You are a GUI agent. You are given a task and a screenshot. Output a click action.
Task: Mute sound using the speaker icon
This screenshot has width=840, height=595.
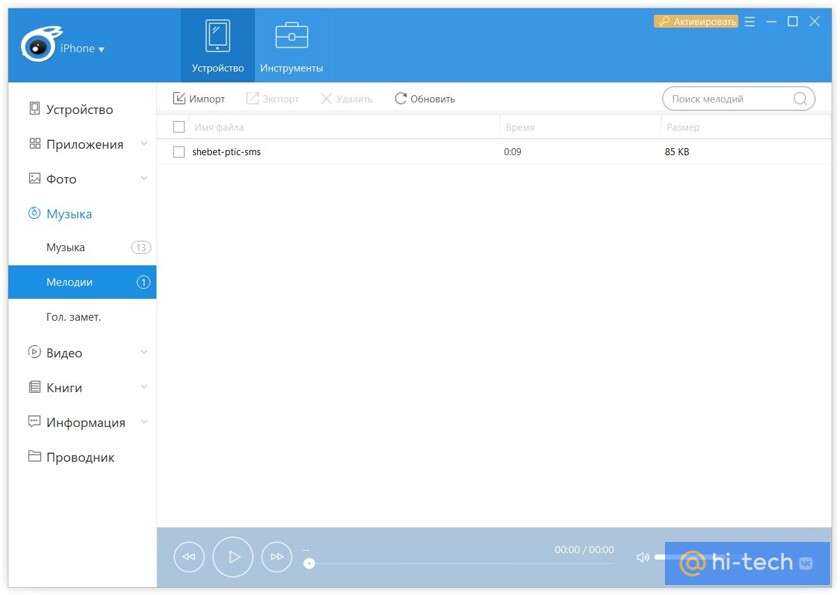pyautogui.click(x=642, y=557)
